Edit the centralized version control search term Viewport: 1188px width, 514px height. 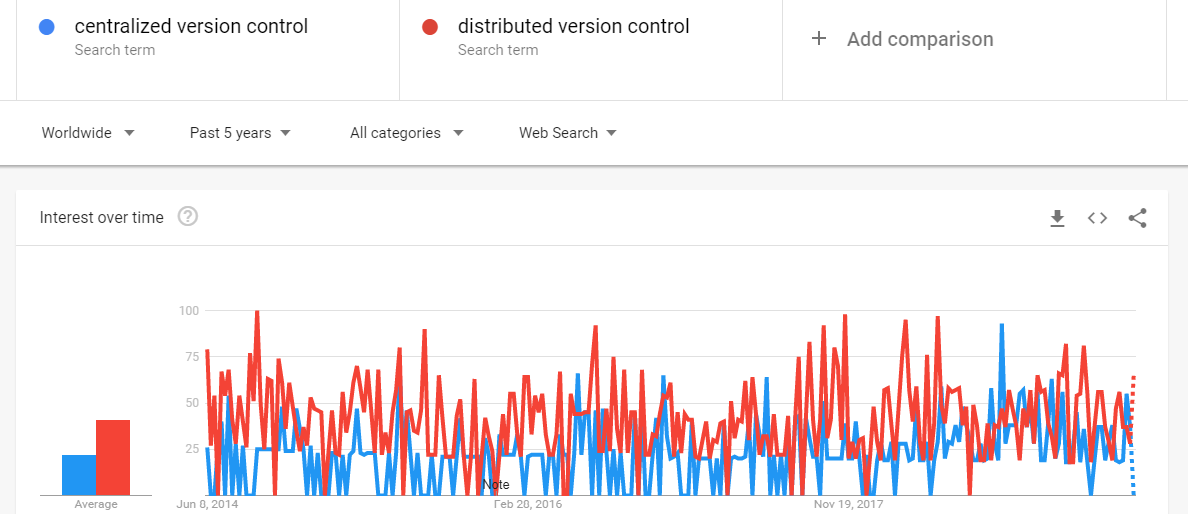[x=191, y=27]
